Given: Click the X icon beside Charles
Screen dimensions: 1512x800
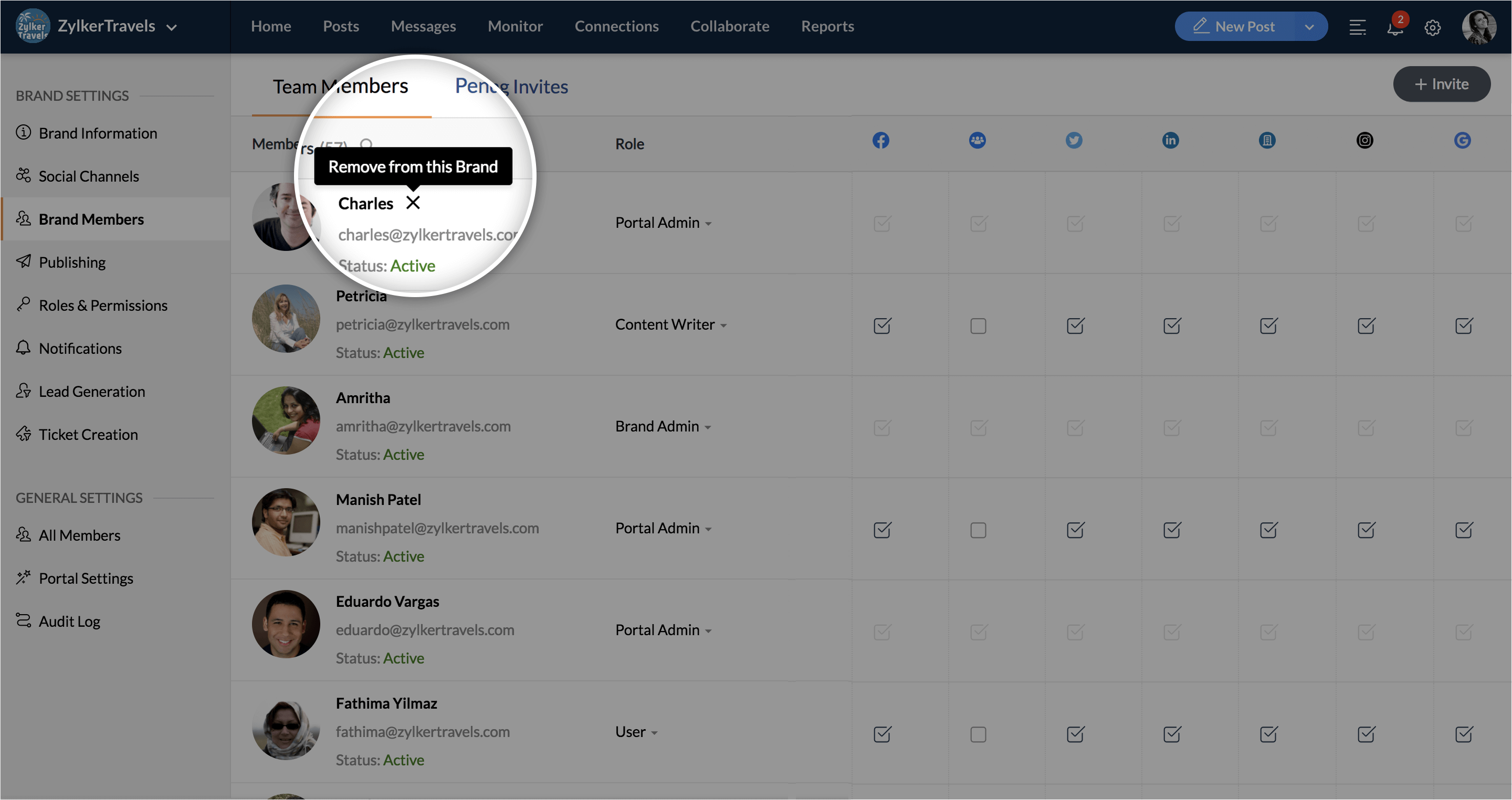Looking at the screenshot, I should [x=413, y=203].
